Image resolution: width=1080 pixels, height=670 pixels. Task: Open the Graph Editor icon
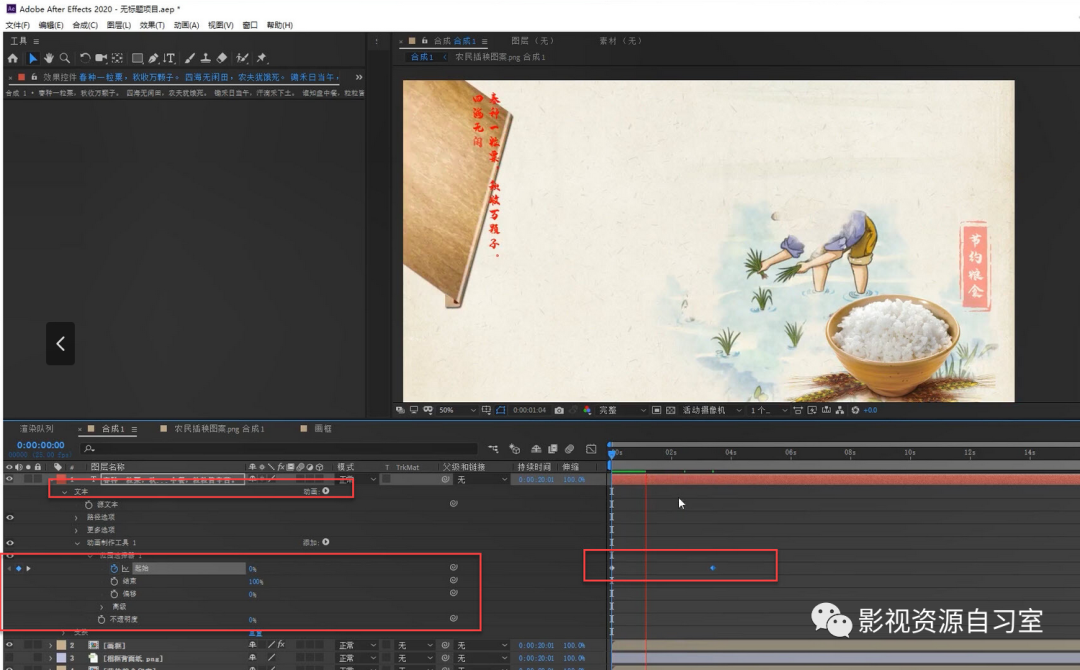(x=591, y=449)
